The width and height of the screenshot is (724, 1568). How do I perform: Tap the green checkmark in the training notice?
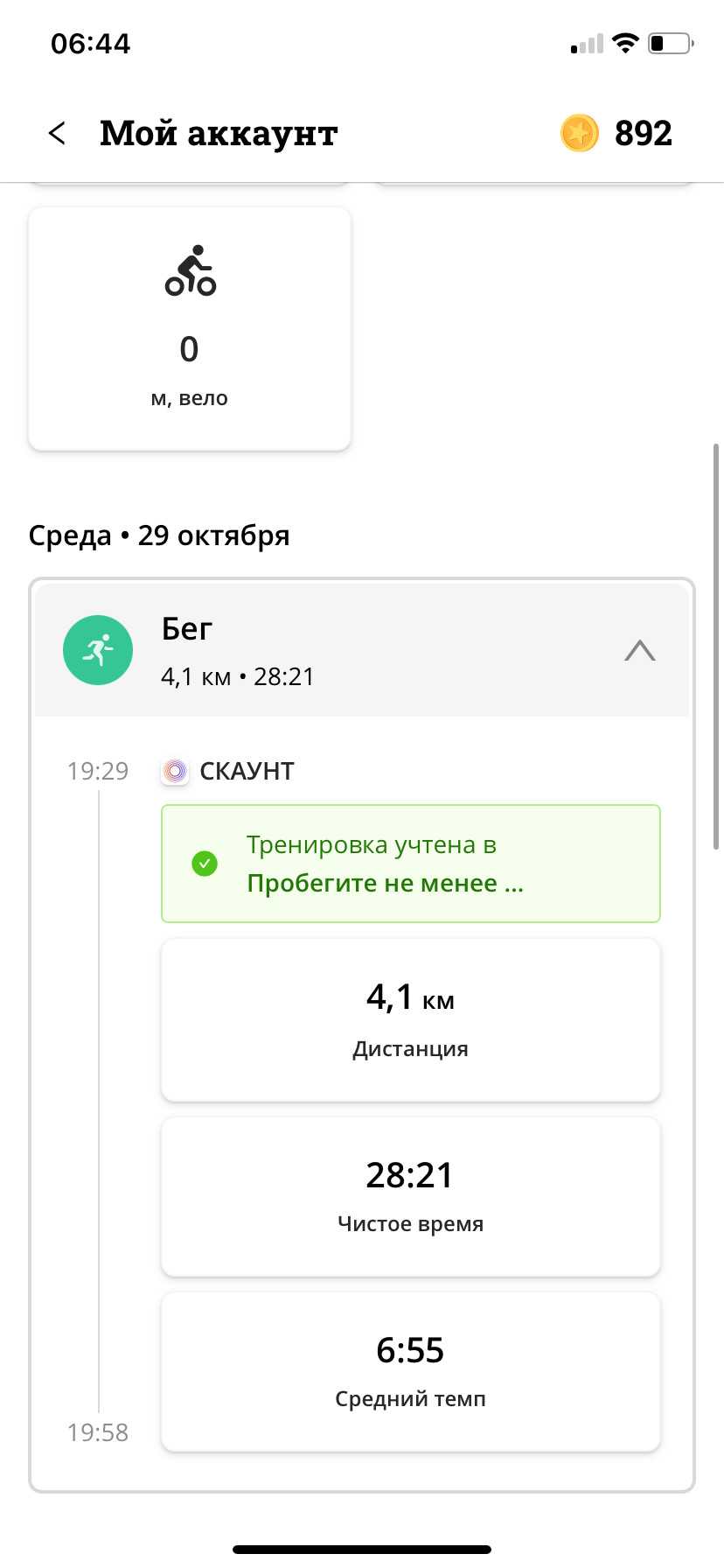pyautogui.click(x=205, y=864)
